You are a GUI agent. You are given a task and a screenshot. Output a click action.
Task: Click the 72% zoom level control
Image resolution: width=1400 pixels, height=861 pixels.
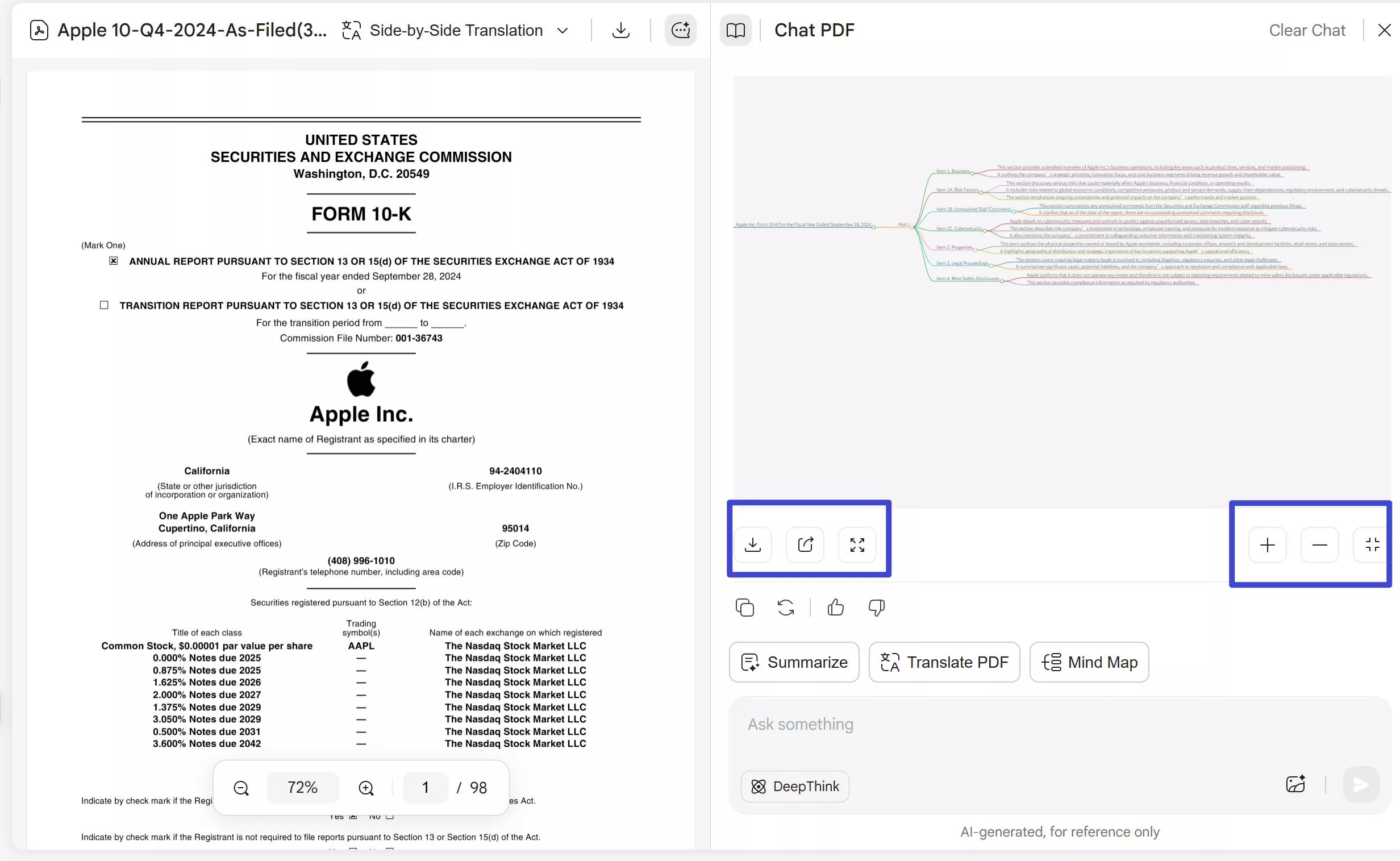(303, 787)
